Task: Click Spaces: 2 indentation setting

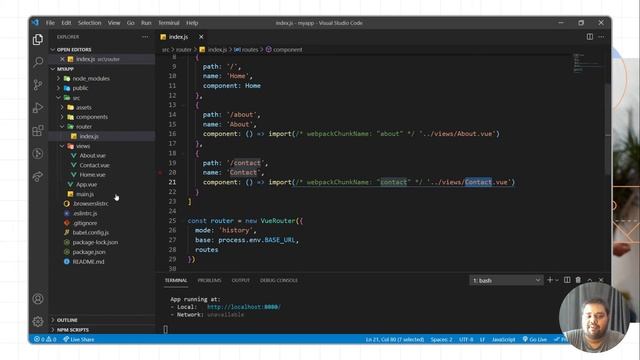Action: (x=441, y=339)
